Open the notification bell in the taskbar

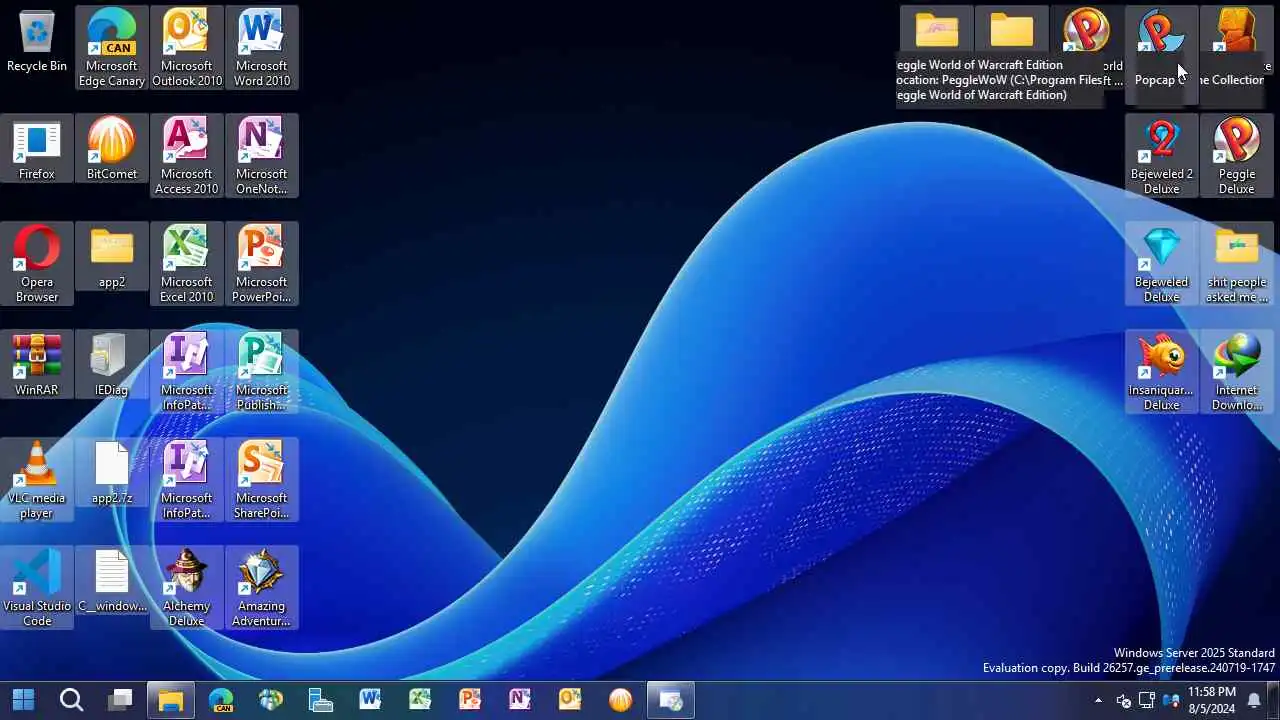[1254, 700]
